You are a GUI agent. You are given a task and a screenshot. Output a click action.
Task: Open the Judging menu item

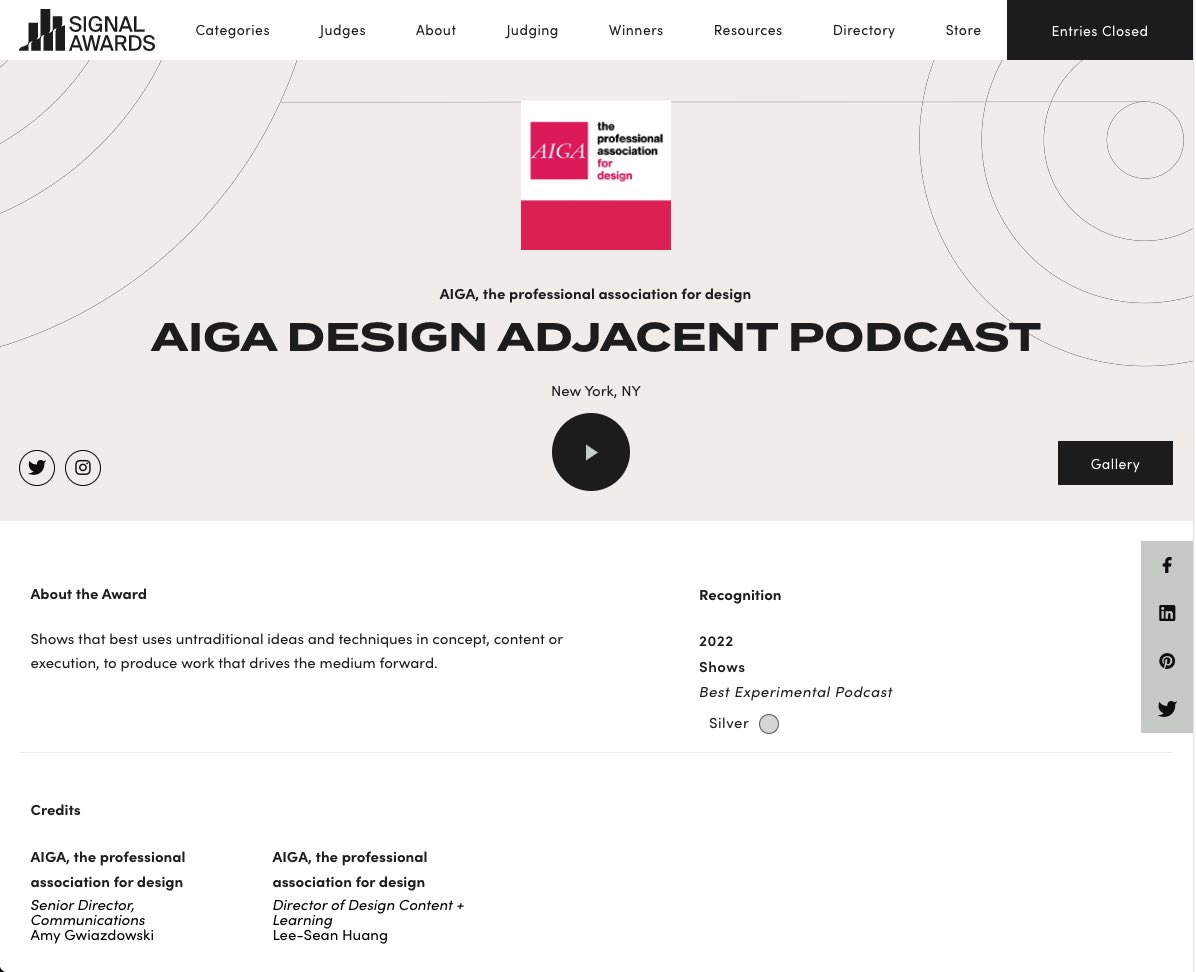click(532, 31)
